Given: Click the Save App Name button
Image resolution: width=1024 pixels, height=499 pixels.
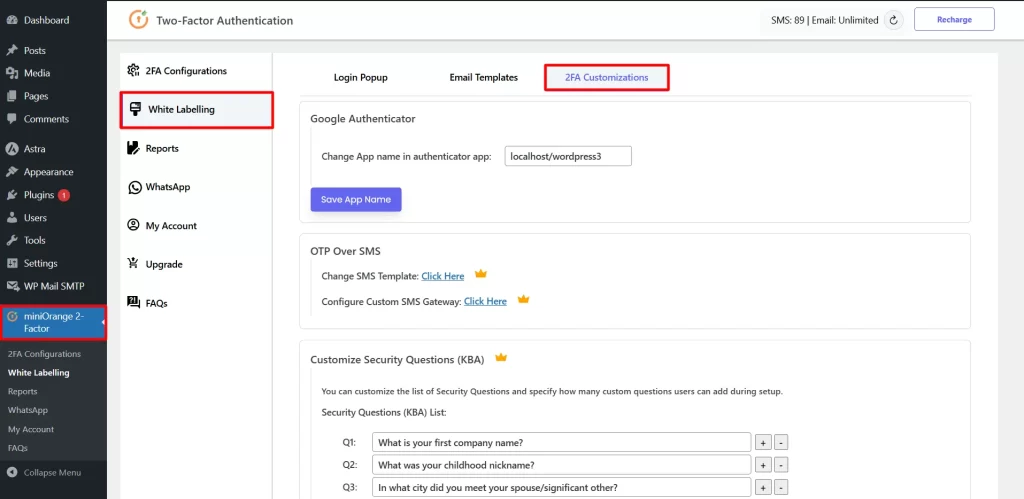Looking at the screenshot, I should click(x=356, y=200).
